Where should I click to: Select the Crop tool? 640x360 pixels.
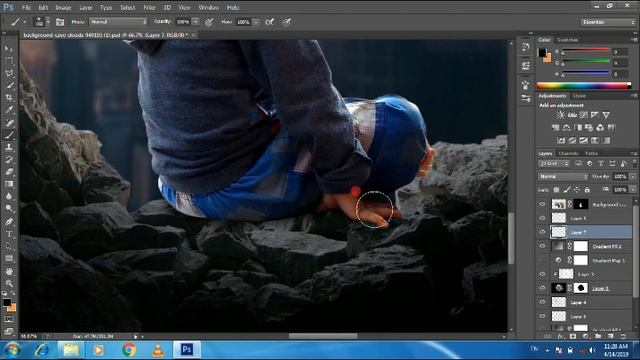click(9, 98)
